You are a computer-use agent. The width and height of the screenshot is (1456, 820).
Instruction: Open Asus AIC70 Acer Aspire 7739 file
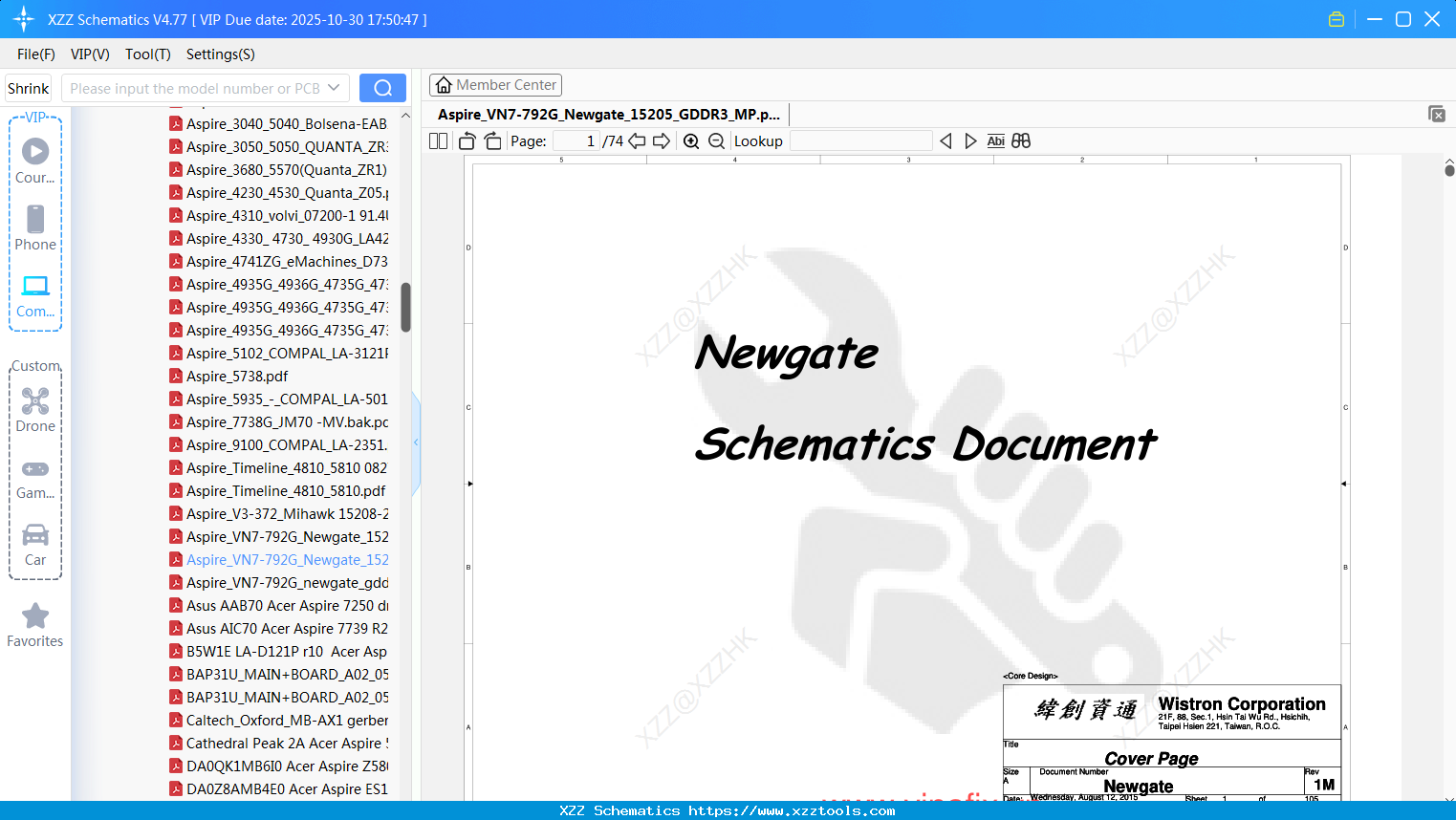279,628
